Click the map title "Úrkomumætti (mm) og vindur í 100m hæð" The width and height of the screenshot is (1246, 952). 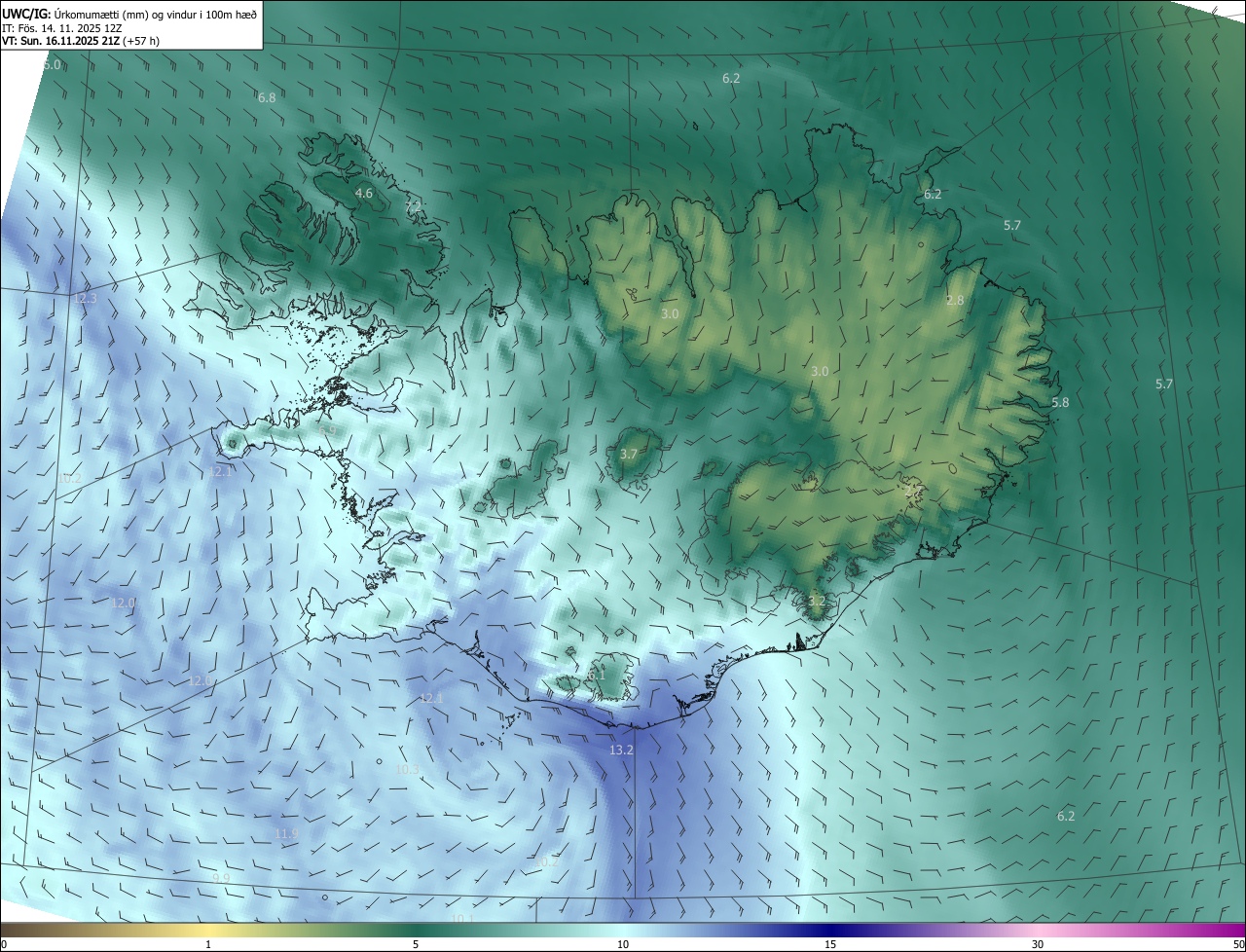pos(154,14)
